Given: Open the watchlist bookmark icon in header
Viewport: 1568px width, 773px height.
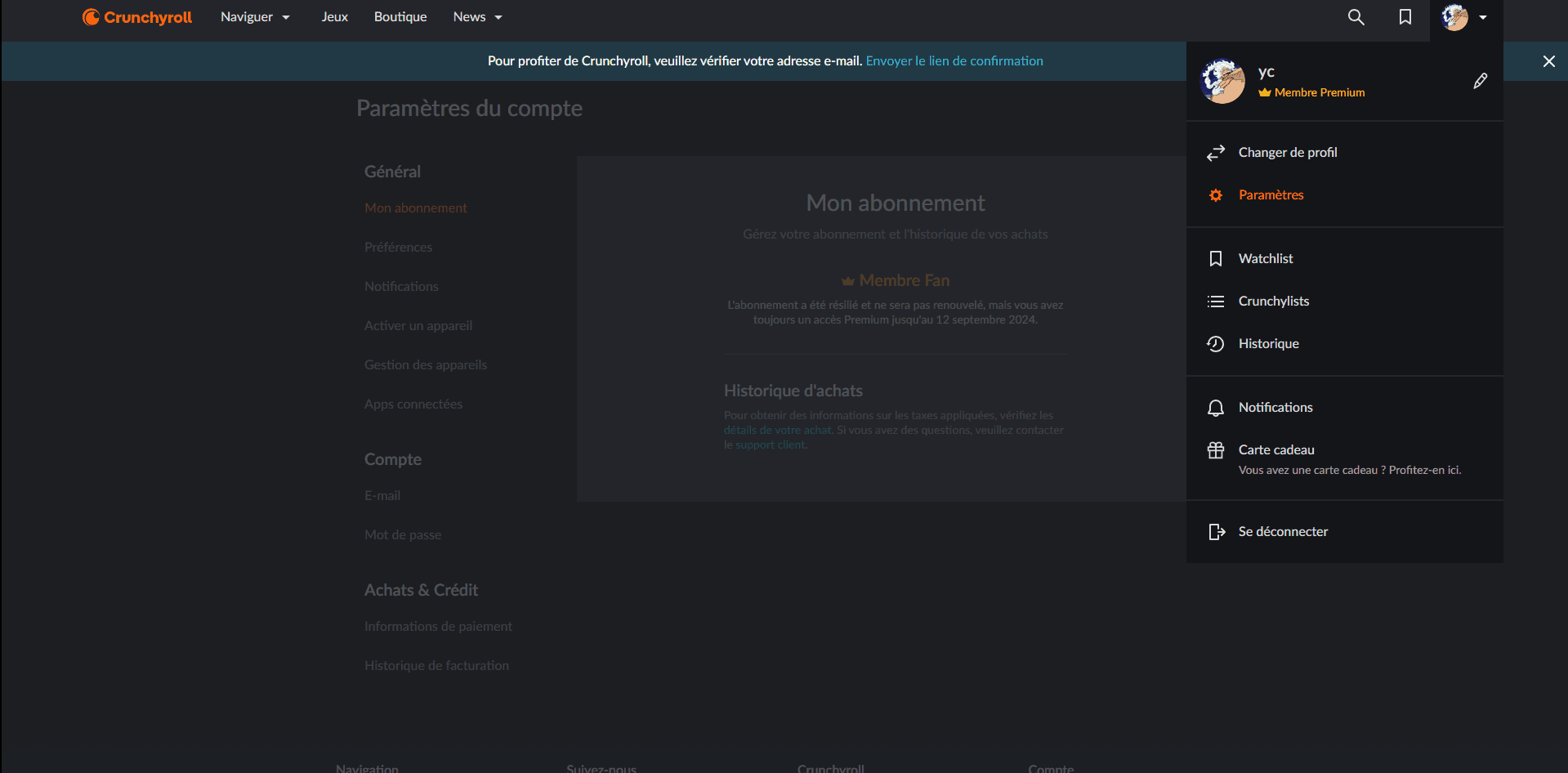Looking at the screenshot, I should 1405,17.
